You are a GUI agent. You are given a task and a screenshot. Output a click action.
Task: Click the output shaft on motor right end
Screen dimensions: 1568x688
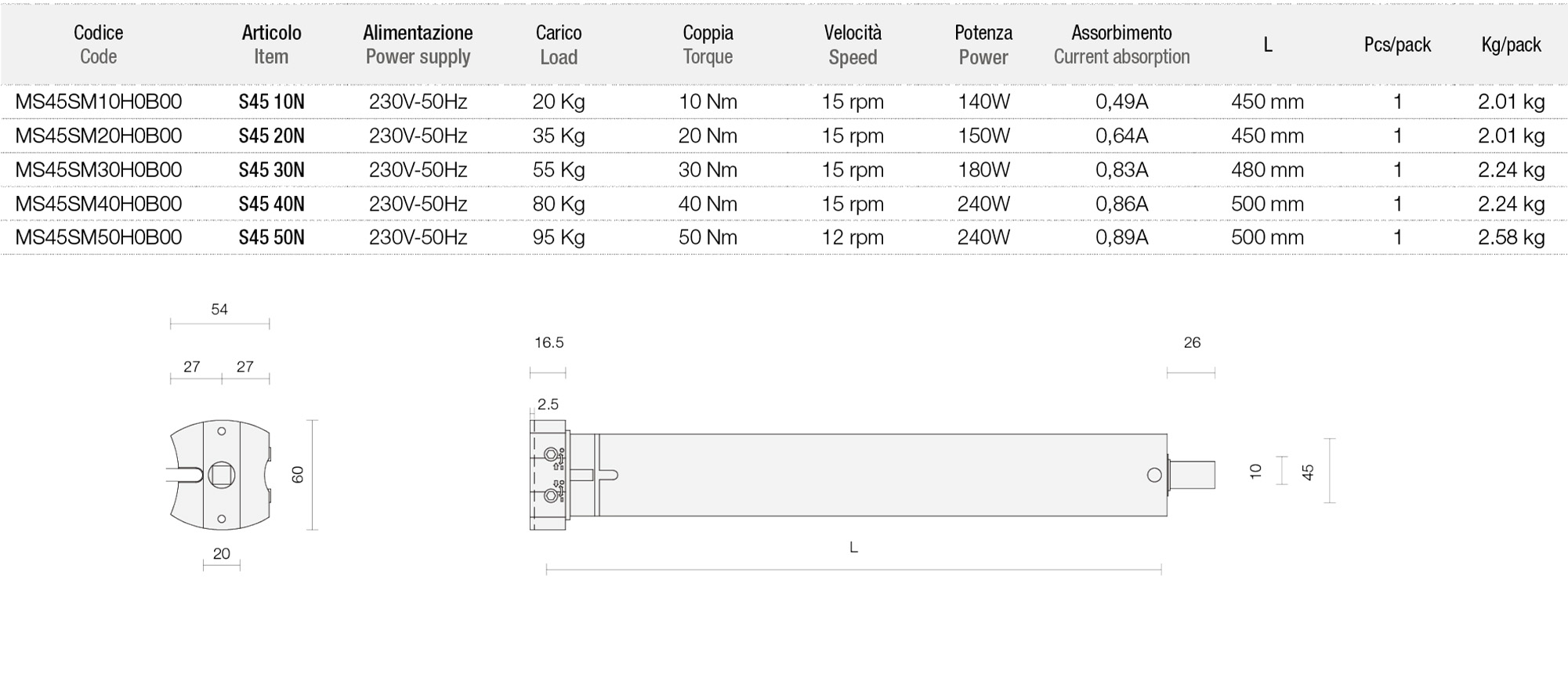coord(1192,475)
